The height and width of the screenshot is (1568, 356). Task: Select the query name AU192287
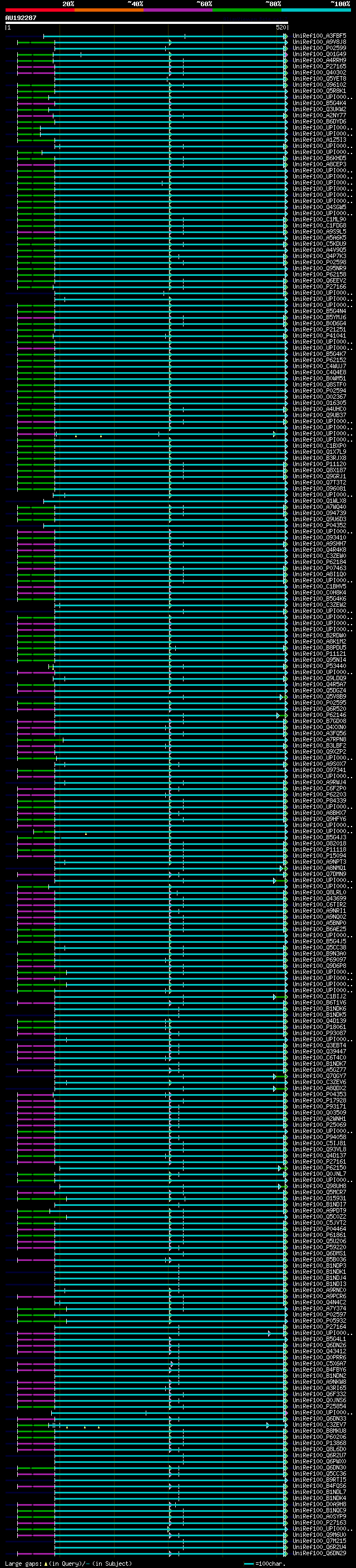(x=21, y=18)
